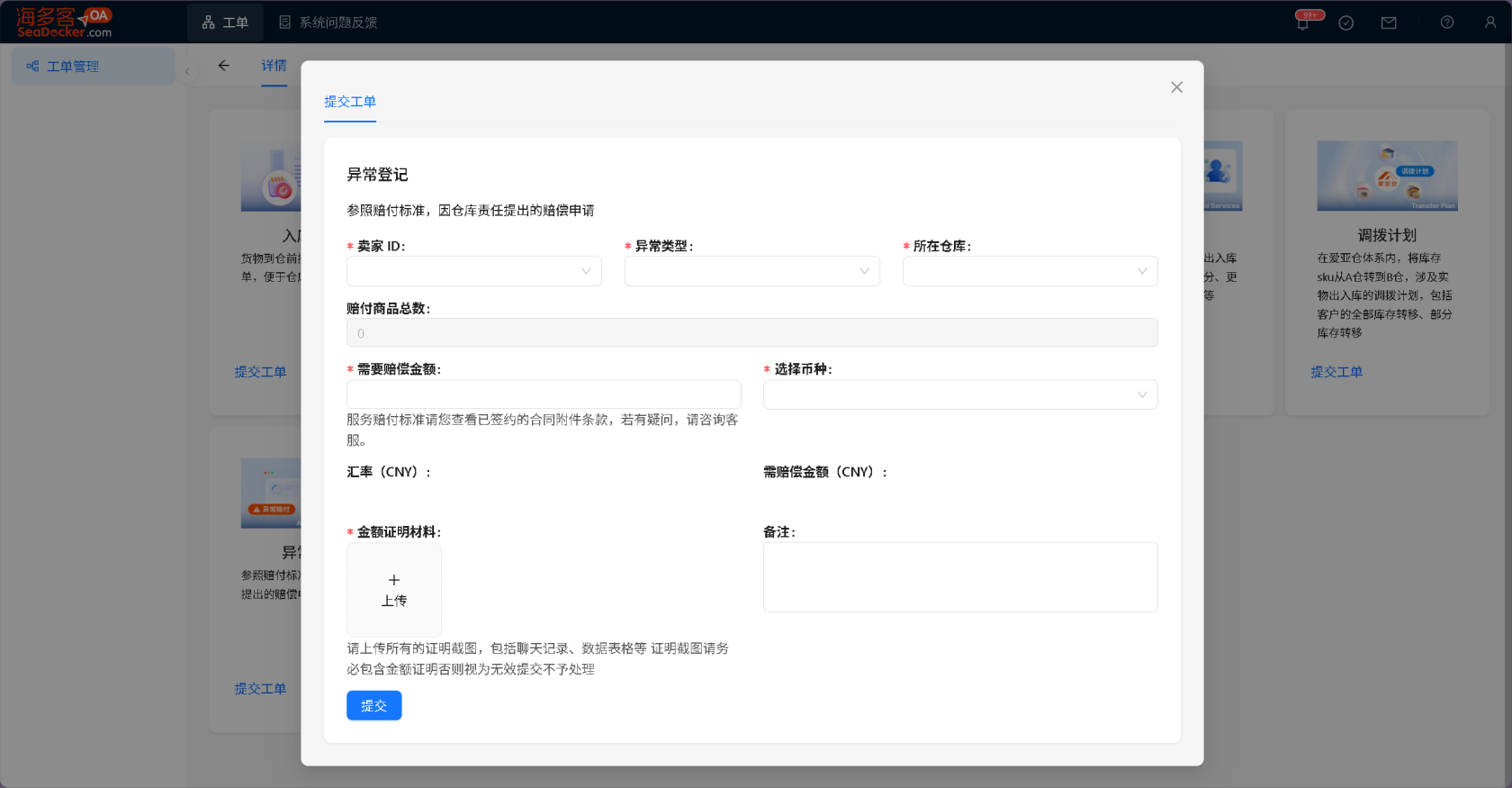The image size is (1512, 788).
Task: Click the 备注 text area
Action: coord(960,577)
